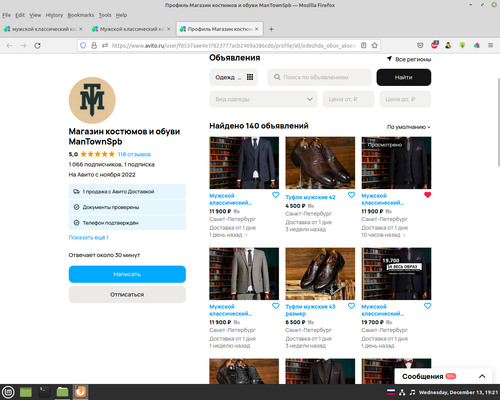Image resolution: width=500 pixels, height=400 pixels.
Task: Open the Help menu
Action: pos(121,15)
